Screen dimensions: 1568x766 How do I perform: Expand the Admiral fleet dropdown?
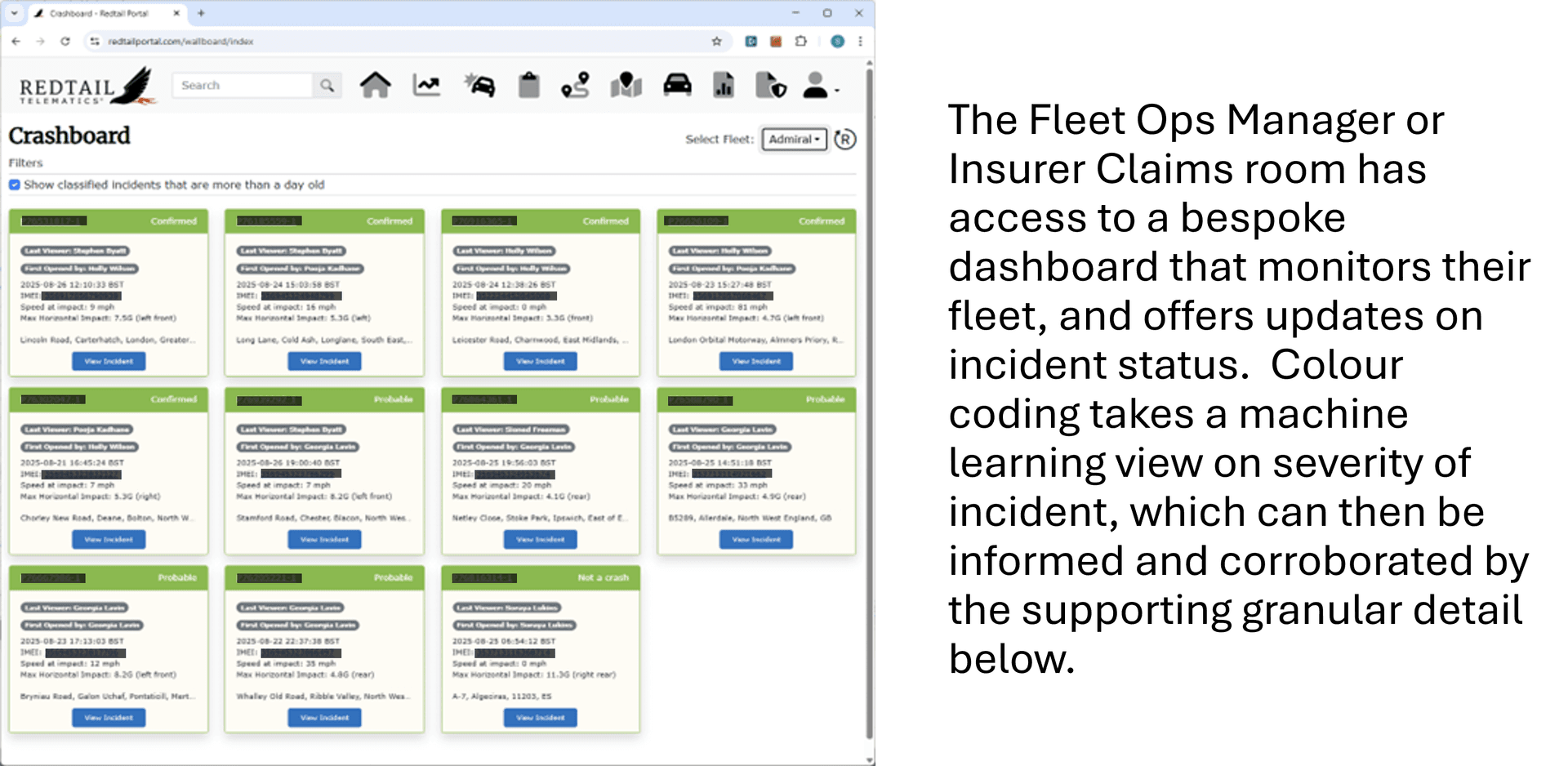(794, 140)
